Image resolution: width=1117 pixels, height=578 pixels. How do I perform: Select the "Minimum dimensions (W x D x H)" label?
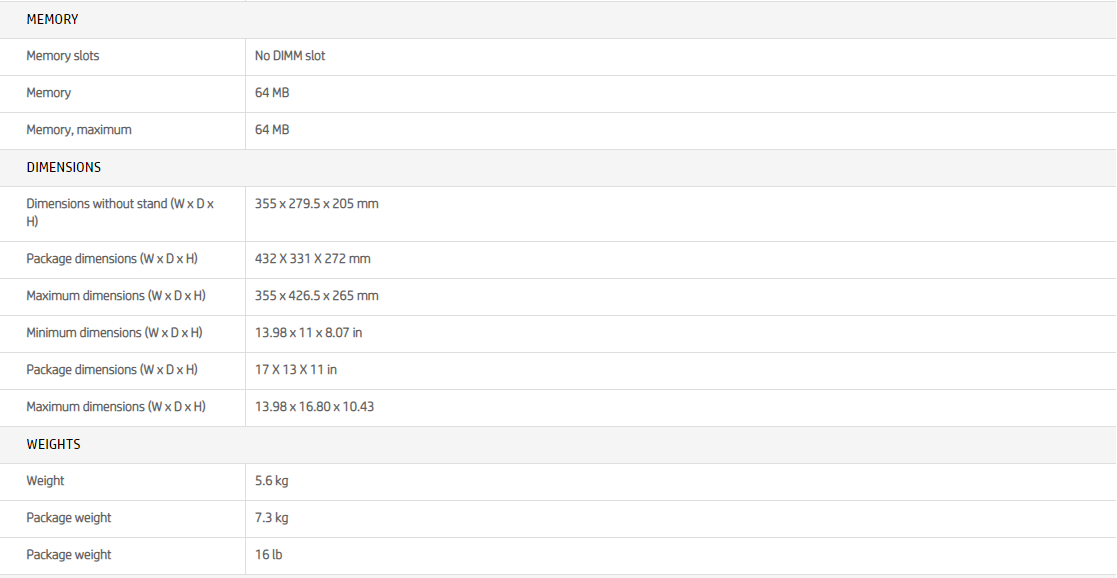point(114,333)
